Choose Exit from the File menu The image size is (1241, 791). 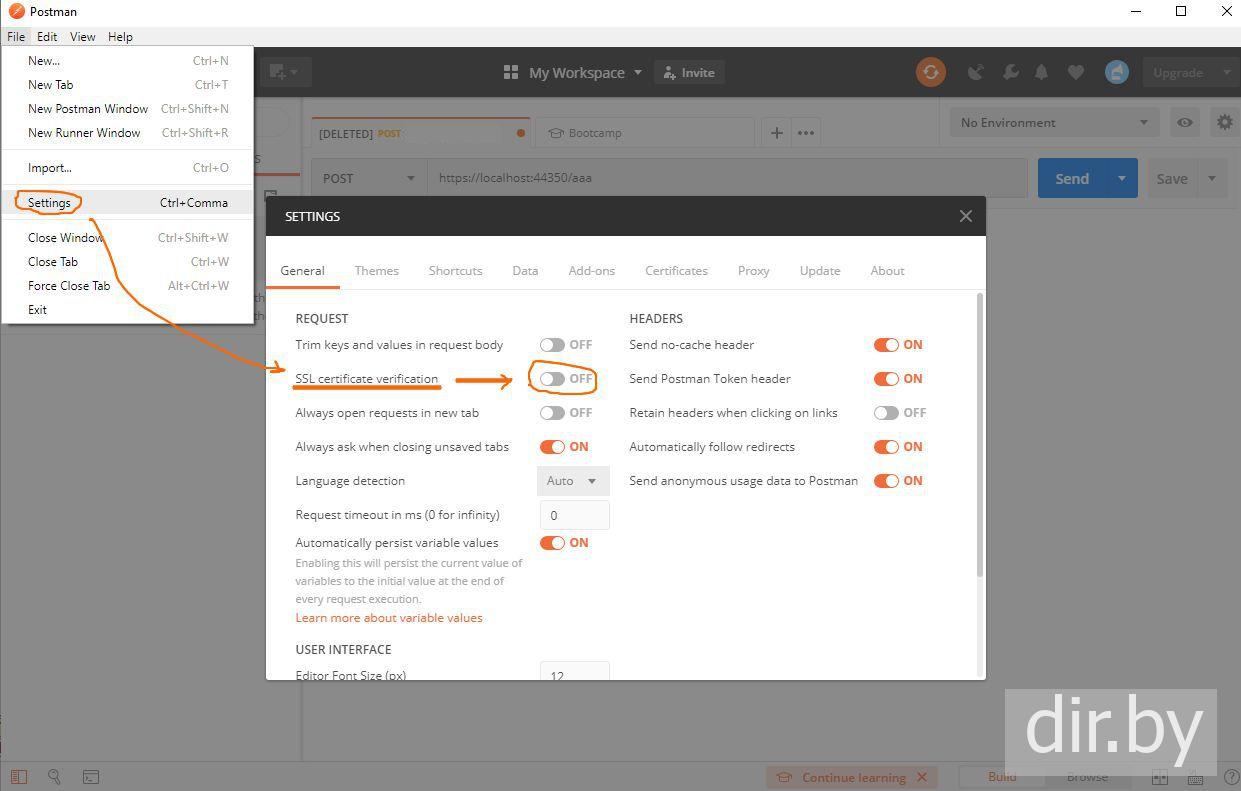tap(128, 310)
